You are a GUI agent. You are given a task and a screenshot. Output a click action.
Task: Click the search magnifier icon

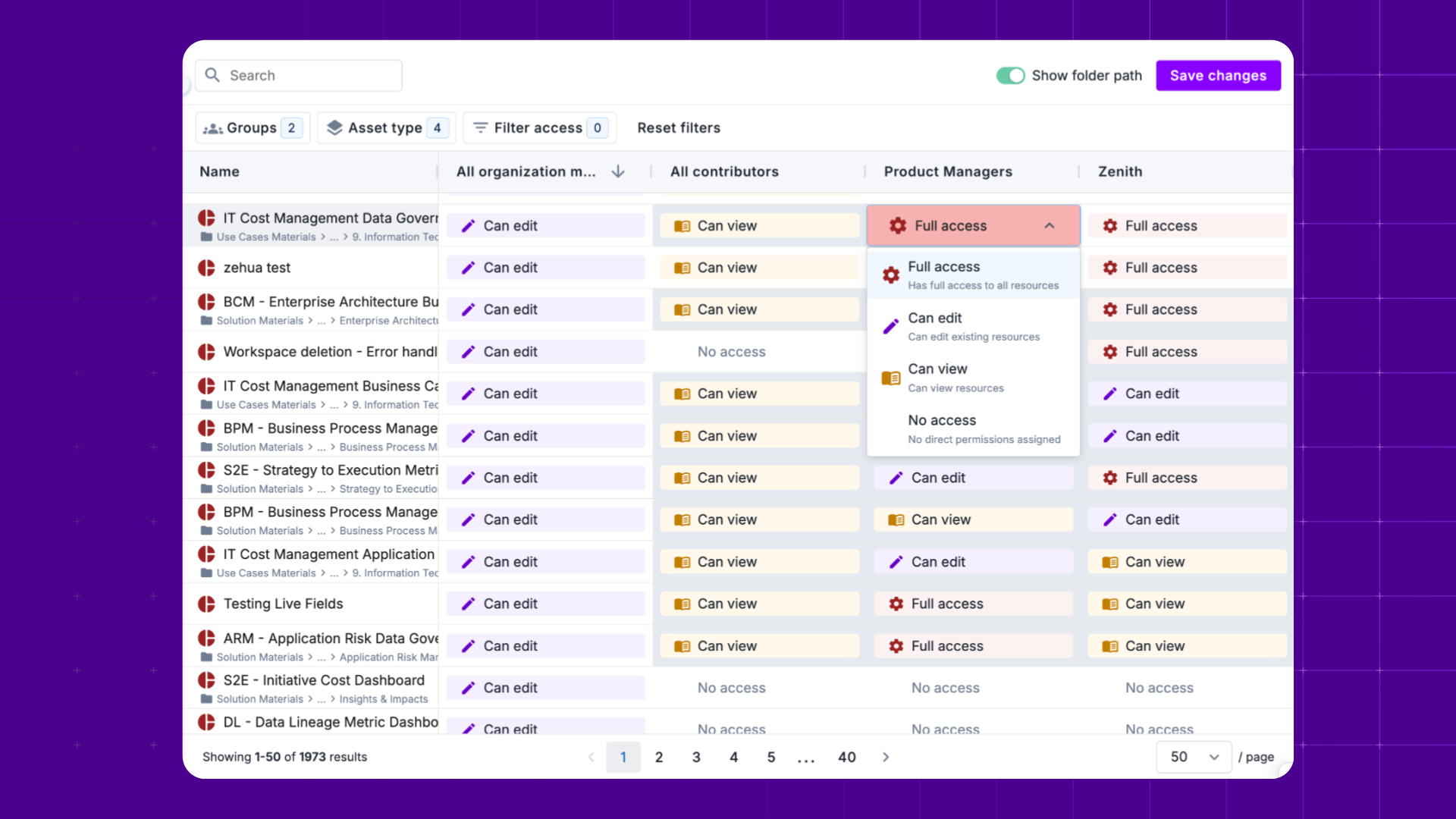click(212, 75)
